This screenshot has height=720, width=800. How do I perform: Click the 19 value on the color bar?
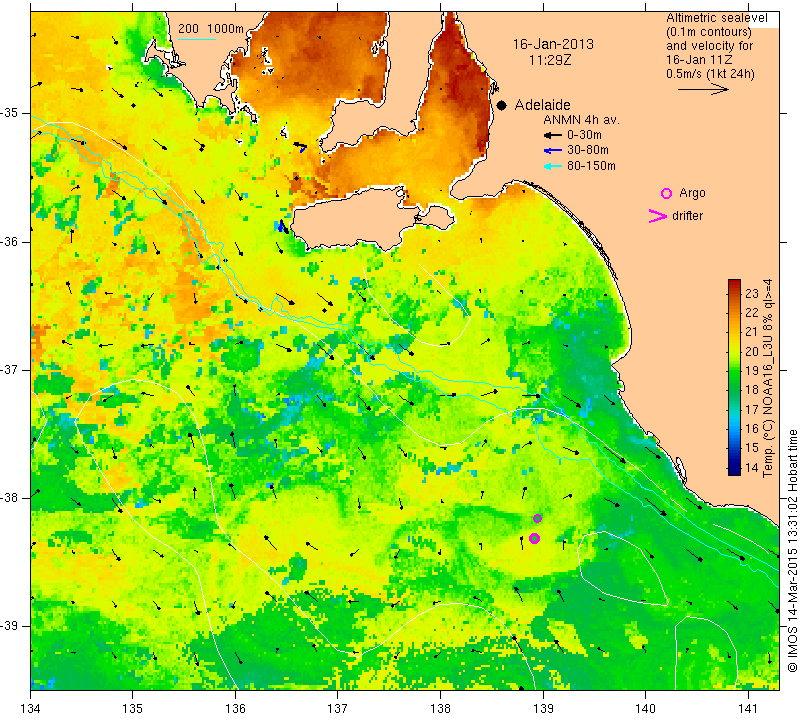point(752,370)
